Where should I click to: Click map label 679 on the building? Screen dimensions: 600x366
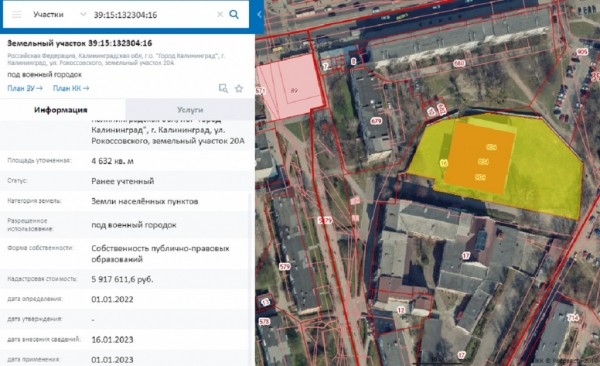click(x=376, y=121)
